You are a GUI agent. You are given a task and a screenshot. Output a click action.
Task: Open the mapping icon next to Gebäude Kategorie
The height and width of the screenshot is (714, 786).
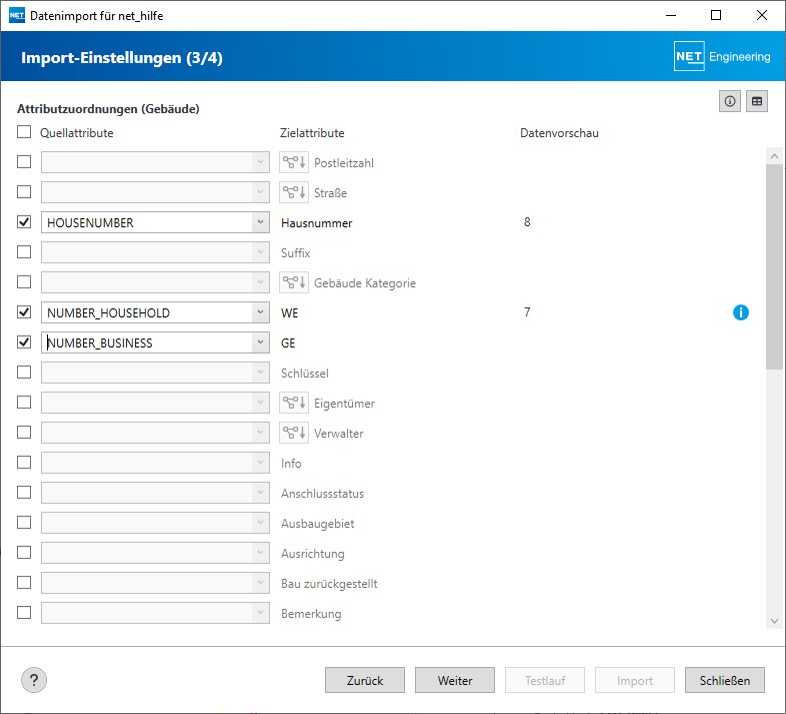point(294,283)
